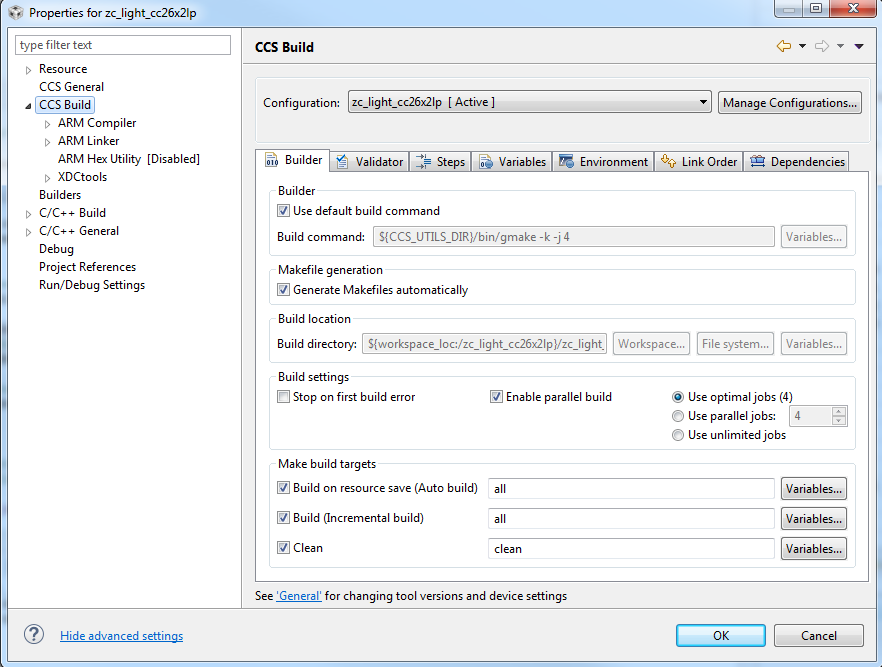
Task: Go to the Link Order tab
Action: tap(699, 162)
